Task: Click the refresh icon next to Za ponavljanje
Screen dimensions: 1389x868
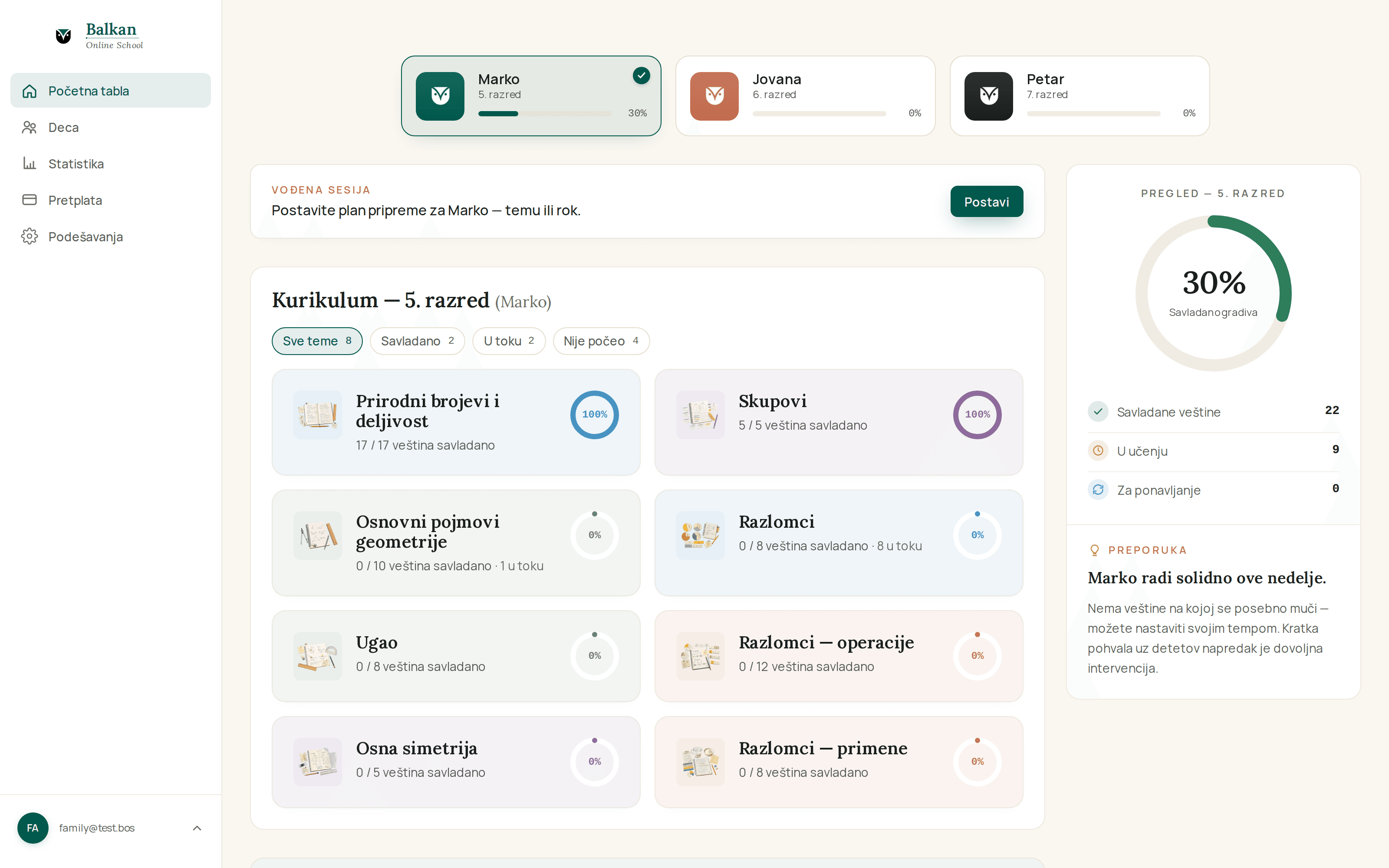Action: pos(1097,490)
